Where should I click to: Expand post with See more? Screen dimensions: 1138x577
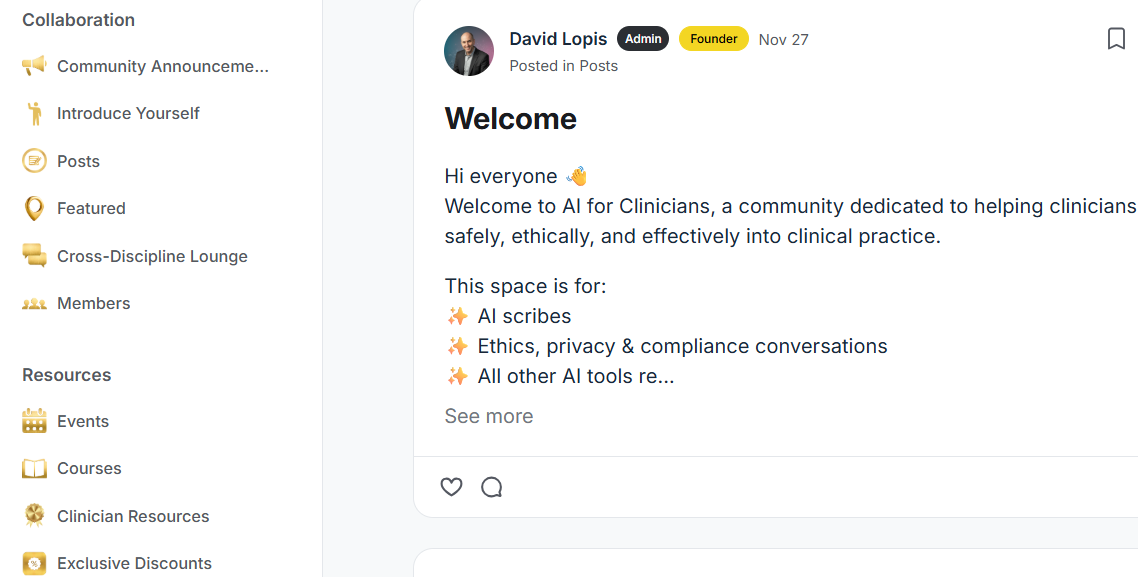(488, 416)
